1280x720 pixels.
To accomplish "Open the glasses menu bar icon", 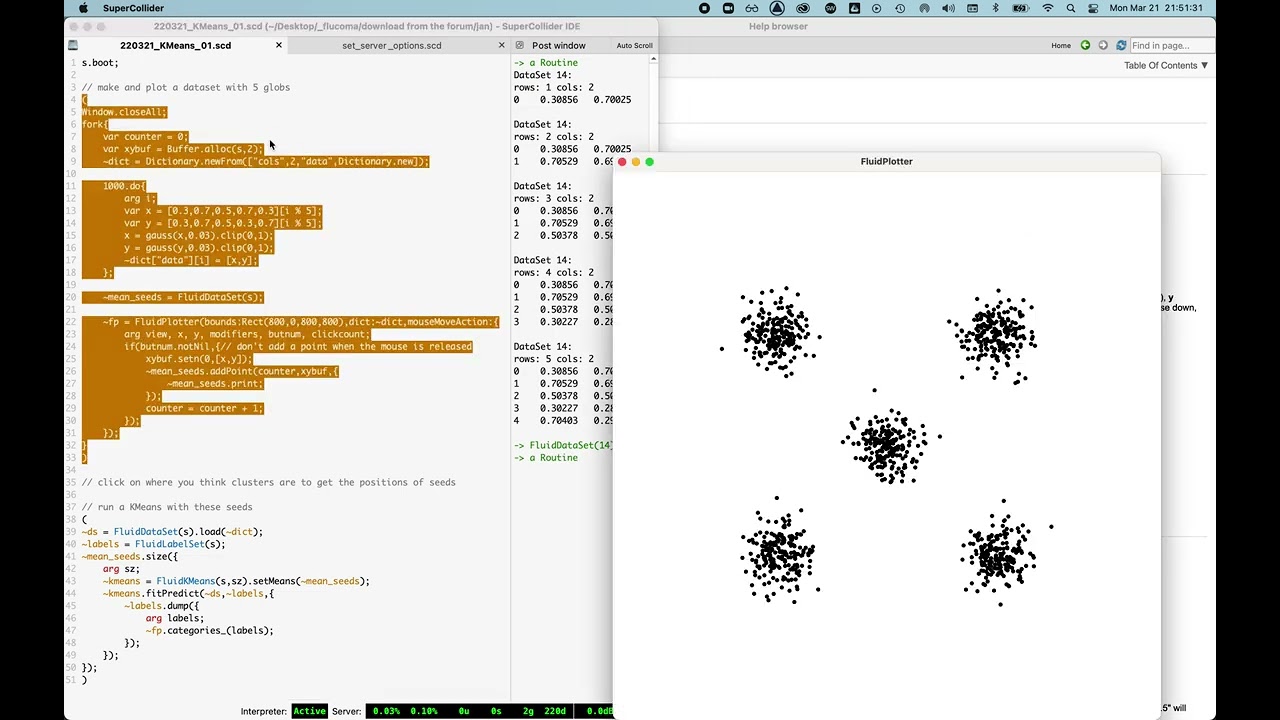I will coord(752,8).
